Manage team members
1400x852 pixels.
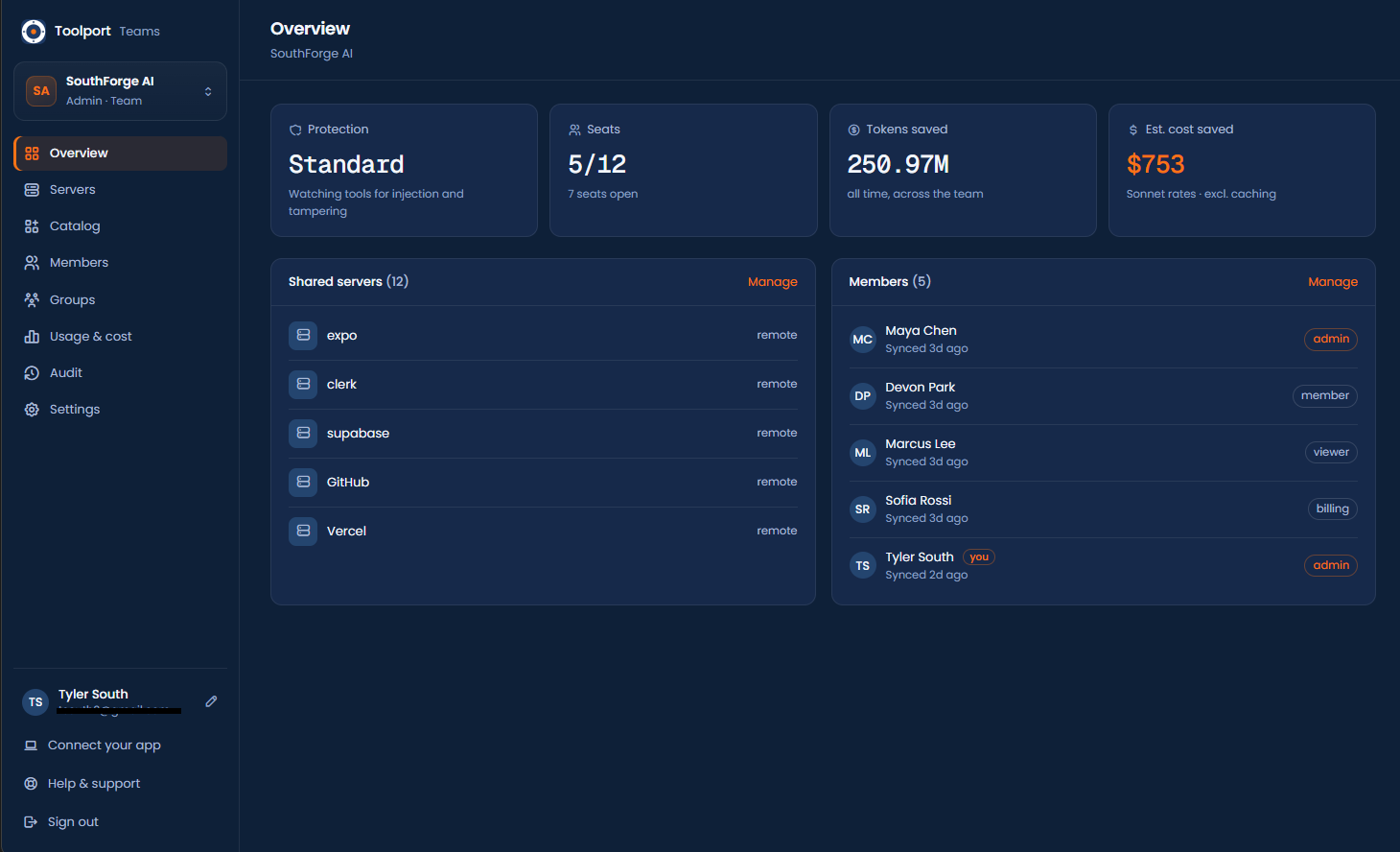pyautogui.click(x=1333, y=282)
